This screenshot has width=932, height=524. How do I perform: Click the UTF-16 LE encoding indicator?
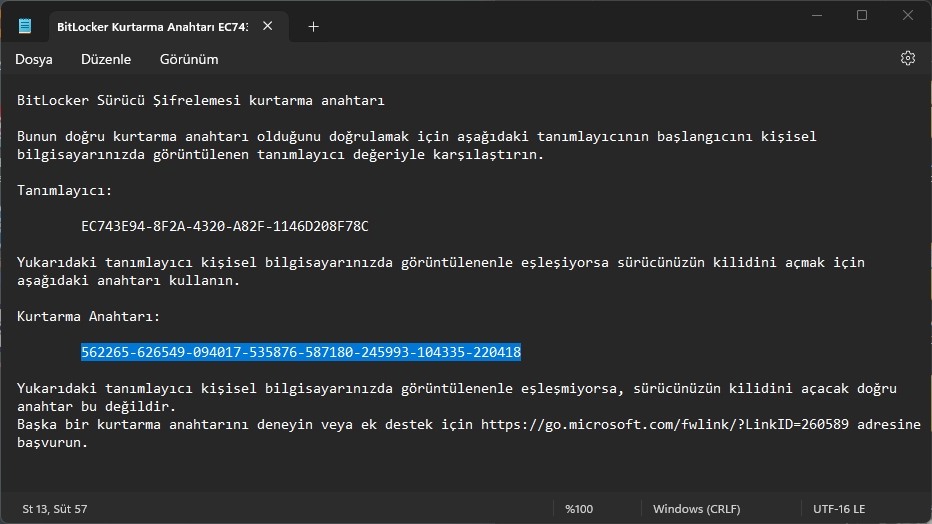tap(838, 509)
